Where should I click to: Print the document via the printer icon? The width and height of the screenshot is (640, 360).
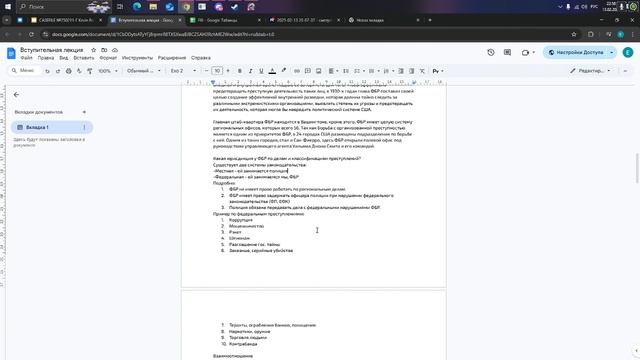tap(69, 71)
